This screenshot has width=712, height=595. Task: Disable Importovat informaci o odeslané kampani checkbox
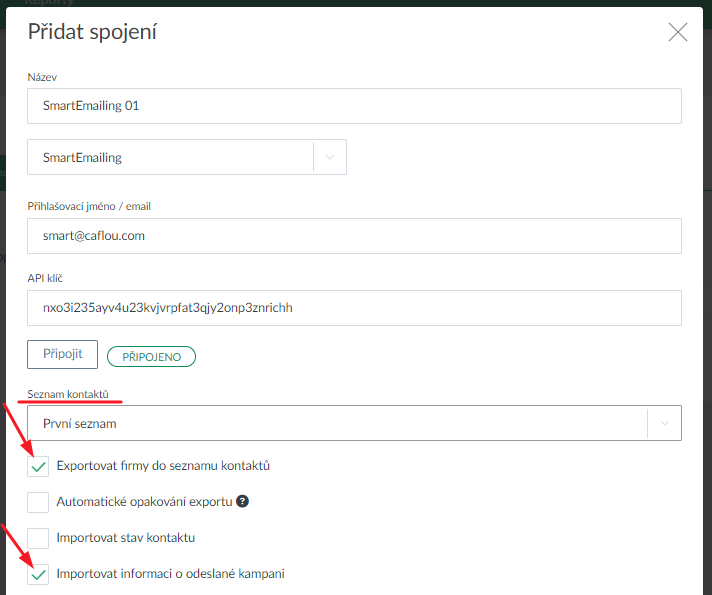39,574
